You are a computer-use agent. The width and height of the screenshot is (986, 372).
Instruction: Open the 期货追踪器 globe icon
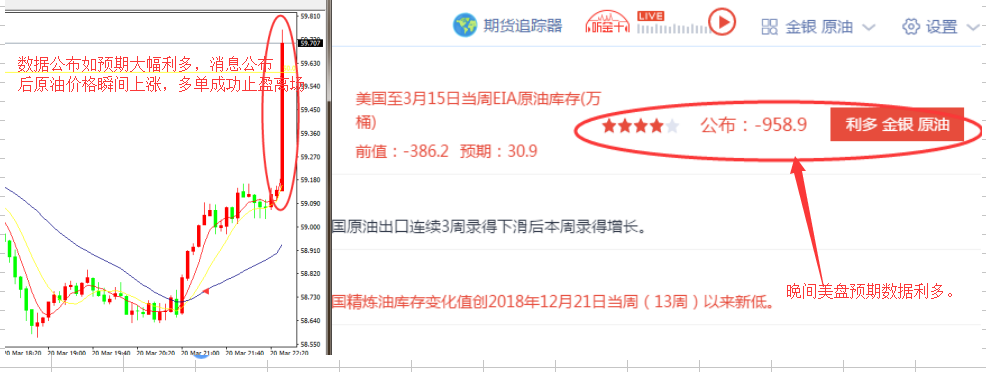point(465,25)
